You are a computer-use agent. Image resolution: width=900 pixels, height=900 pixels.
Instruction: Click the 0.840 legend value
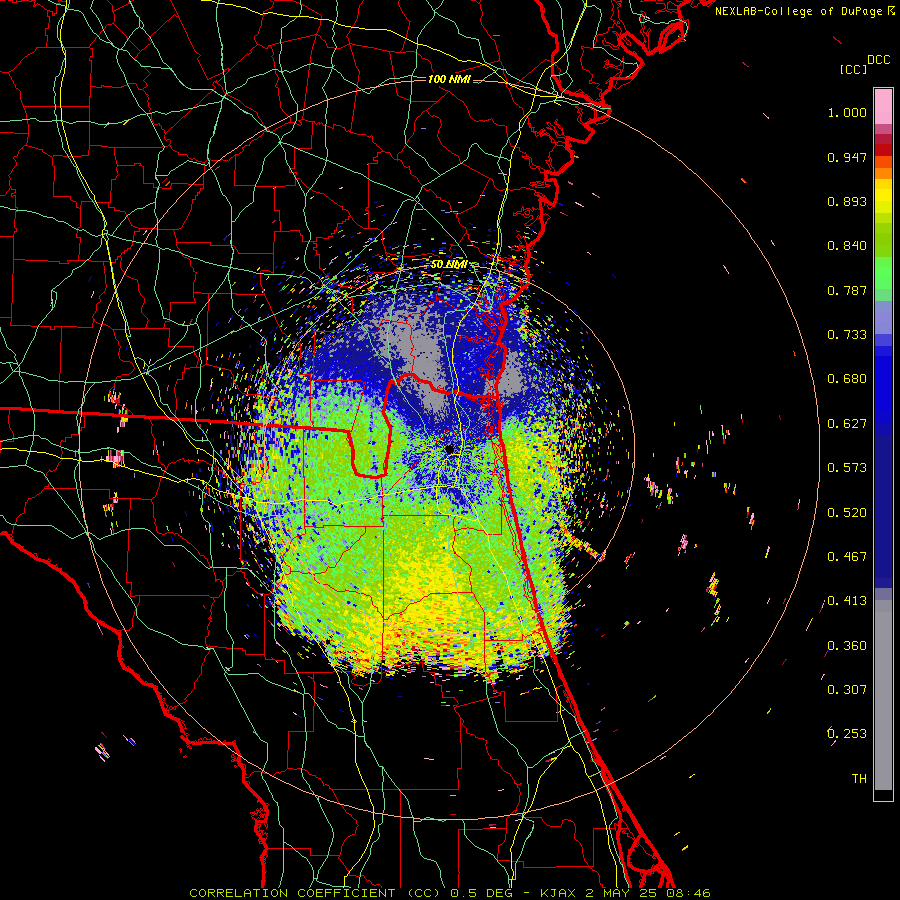coord(847,246)
